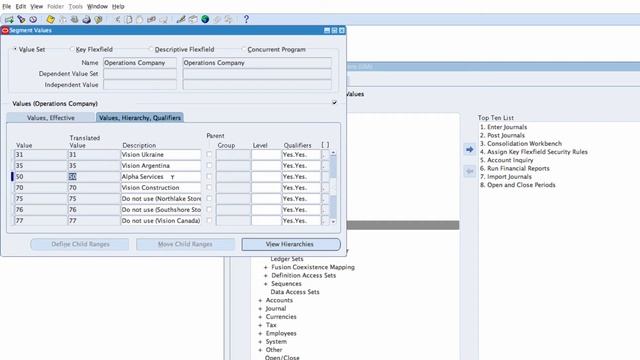Select the Concurrent Program radio button
640x360 pixels.
click(244, 49)
